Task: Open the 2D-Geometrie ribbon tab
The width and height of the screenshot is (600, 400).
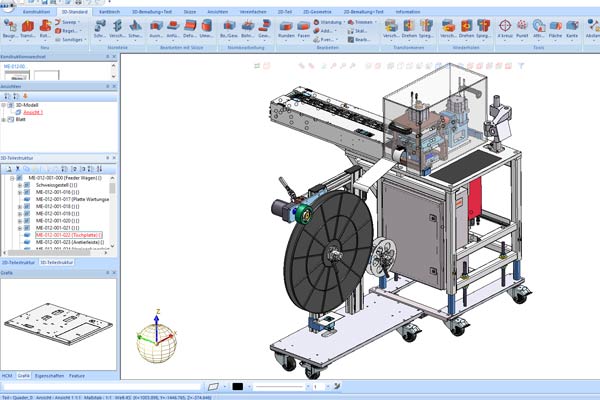Action: click(317, 12)
